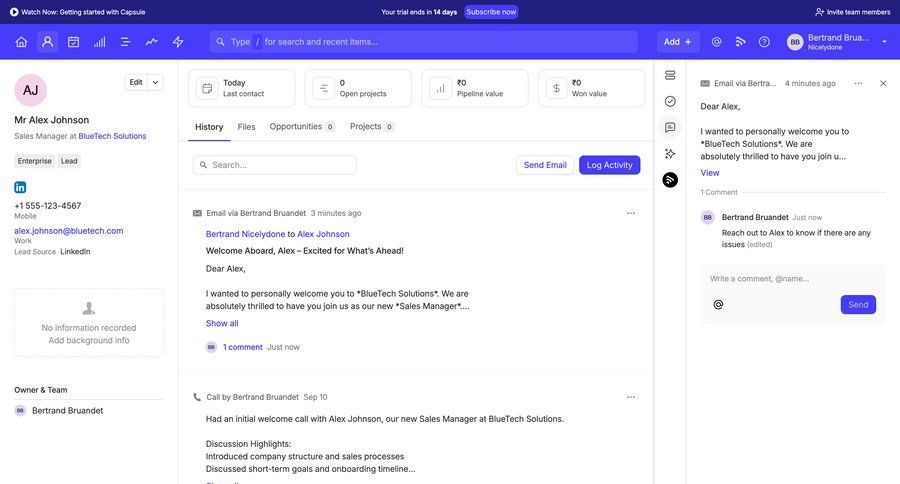
Task: Open the alex.johnson@bluetech.com email link
Action: [68, 231]
